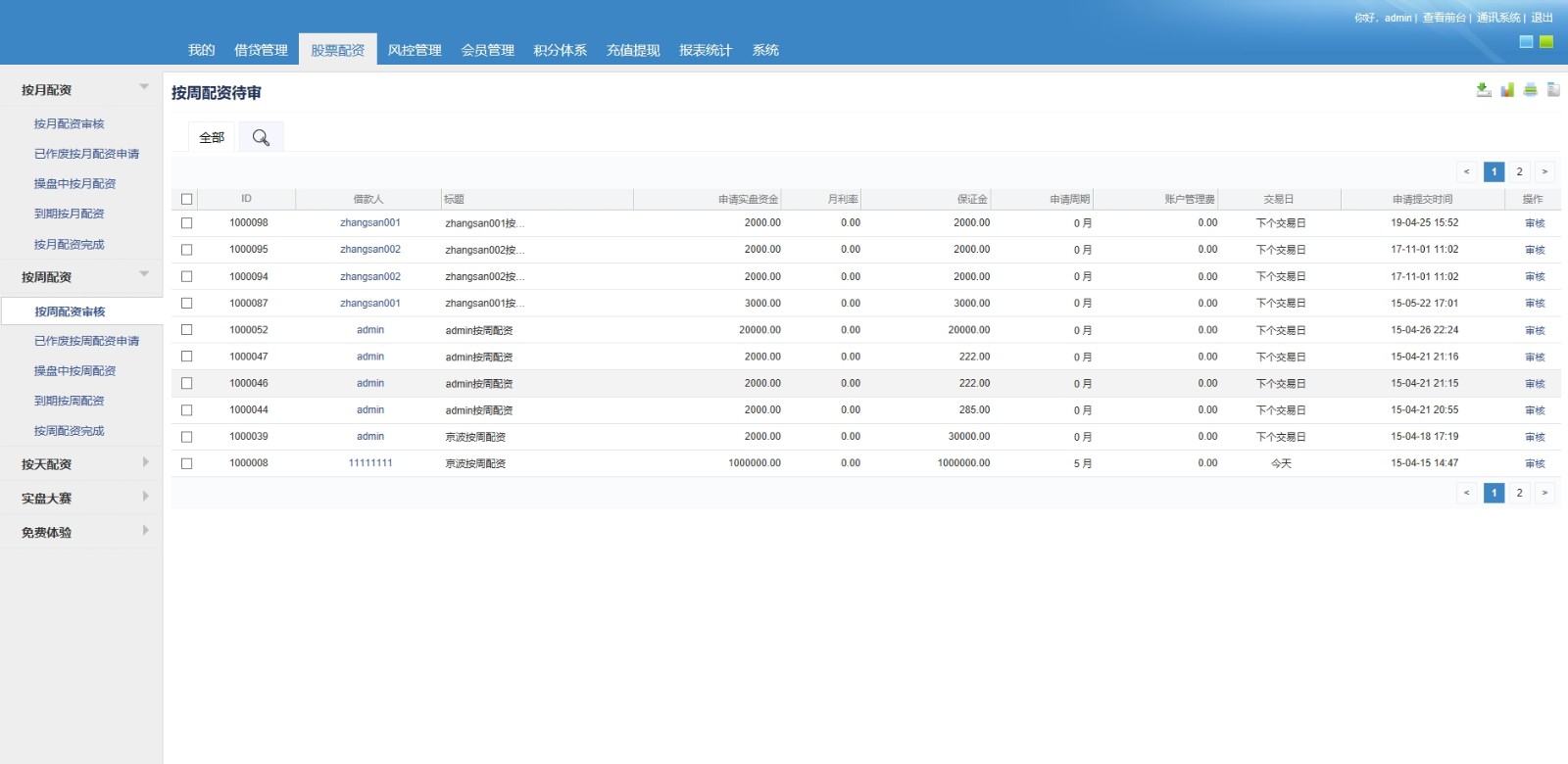Open the 系统 top menu

765,50
